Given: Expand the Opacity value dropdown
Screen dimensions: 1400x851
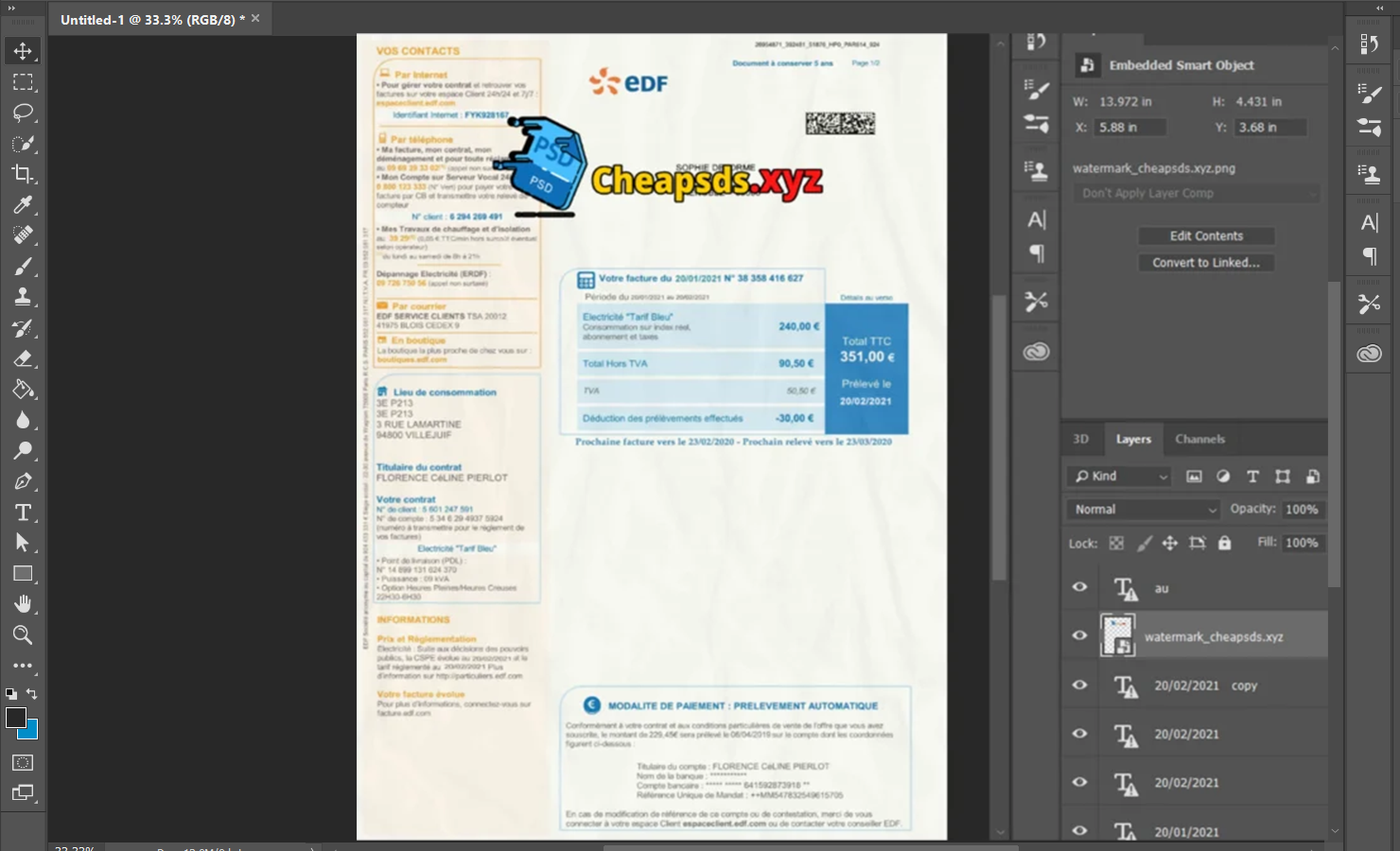Looking at the screenshot, I should [x=1302, y=510].
